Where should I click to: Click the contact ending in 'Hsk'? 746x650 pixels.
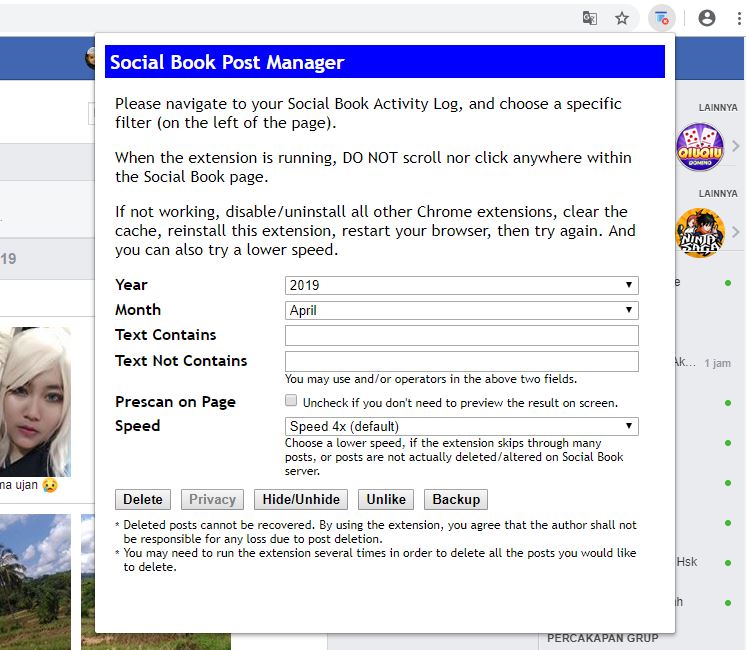tap(687, 562)
